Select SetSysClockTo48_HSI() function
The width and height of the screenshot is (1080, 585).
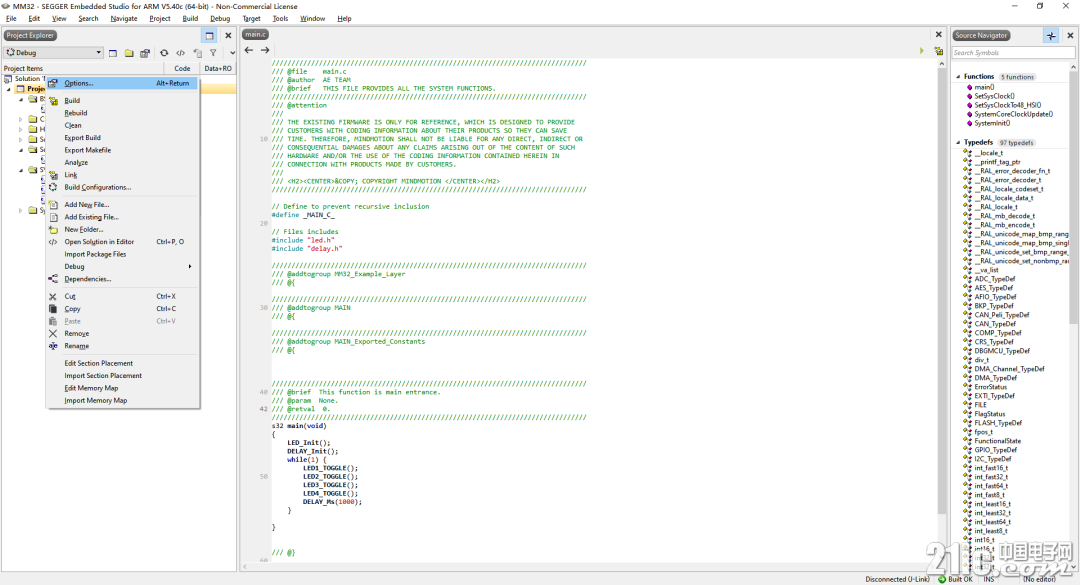pos(1008,105)
